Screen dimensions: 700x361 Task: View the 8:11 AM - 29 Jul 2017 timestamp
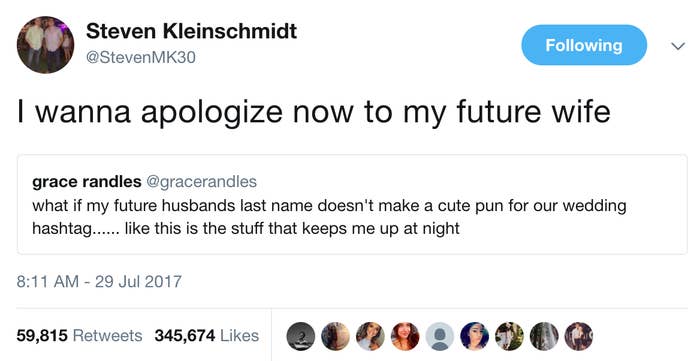[x=99, y=282]
